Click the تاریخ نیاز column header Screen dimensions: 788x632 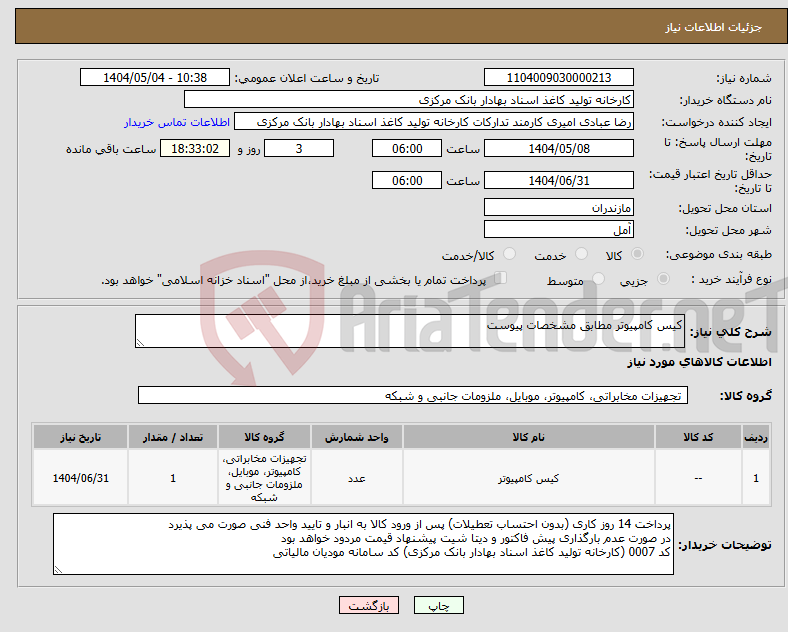coord(80,437)
